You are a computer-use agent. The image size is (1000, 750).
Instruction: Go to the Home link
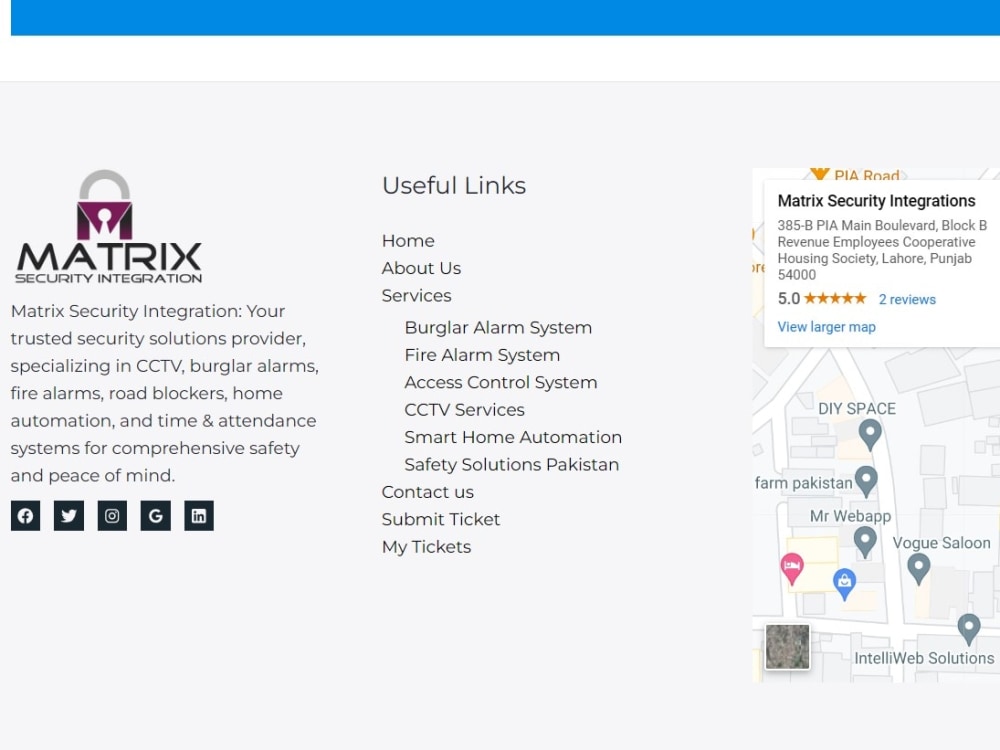pos(408,240)
